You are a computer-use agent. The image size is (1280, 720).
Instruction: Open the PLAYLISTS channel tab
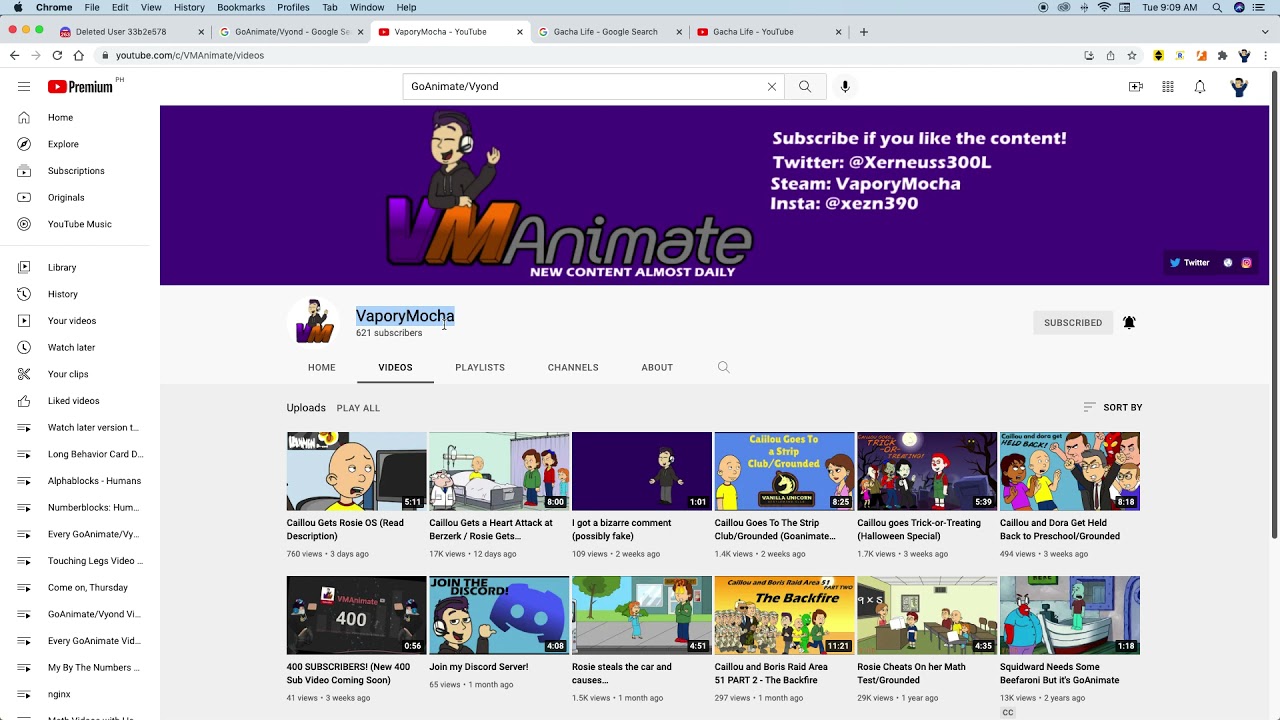click(480, 367)
